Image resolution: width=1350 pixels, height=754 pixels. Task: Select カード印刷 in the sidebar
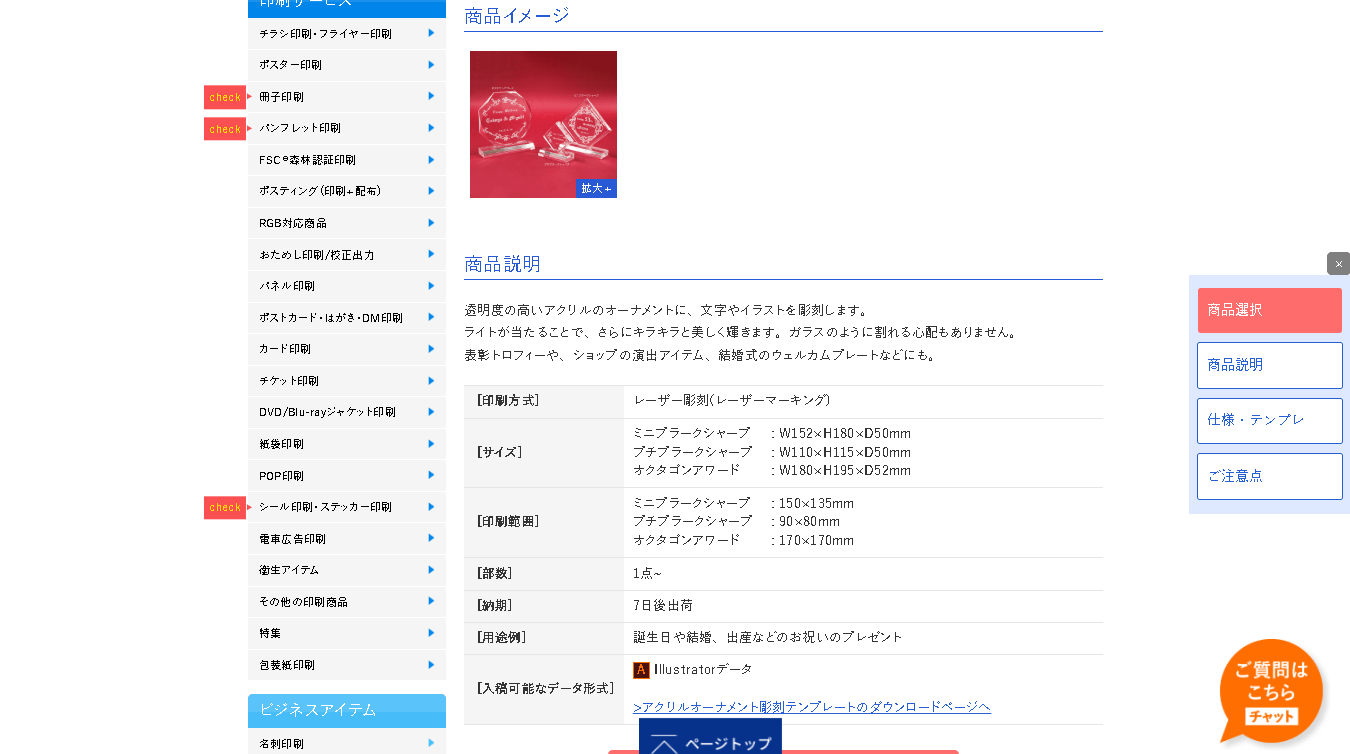tap(285, 349)
